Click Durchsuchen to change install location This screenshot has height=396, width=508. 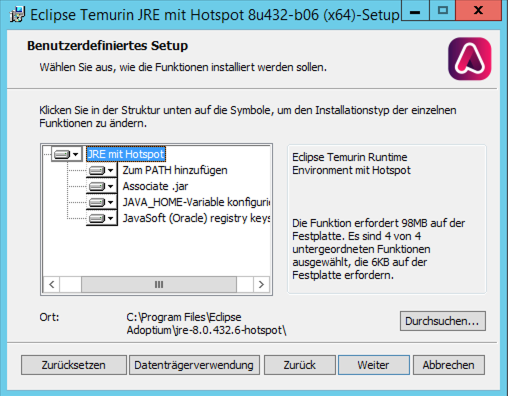coord(443,321)
